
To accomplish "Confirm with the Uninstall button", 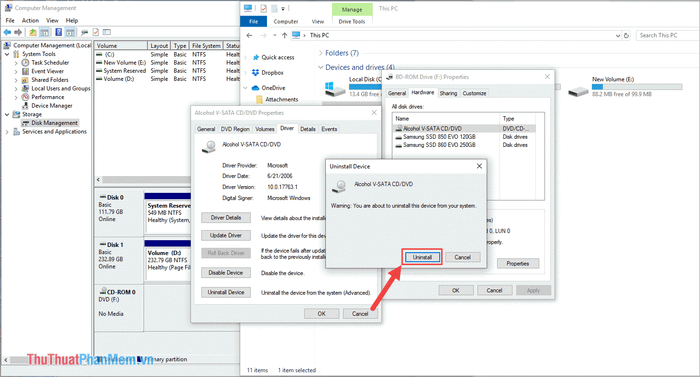I will pos(422,257).
